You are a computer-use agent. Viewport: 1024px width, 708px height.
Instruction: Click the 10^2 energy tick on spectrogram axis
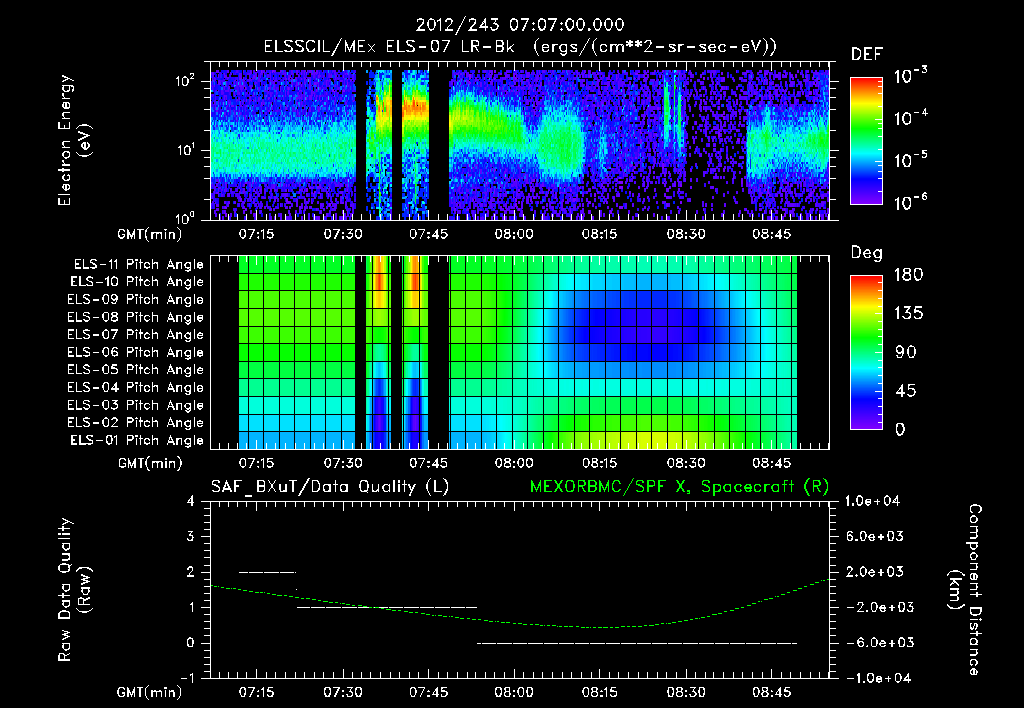click(185, 80)
